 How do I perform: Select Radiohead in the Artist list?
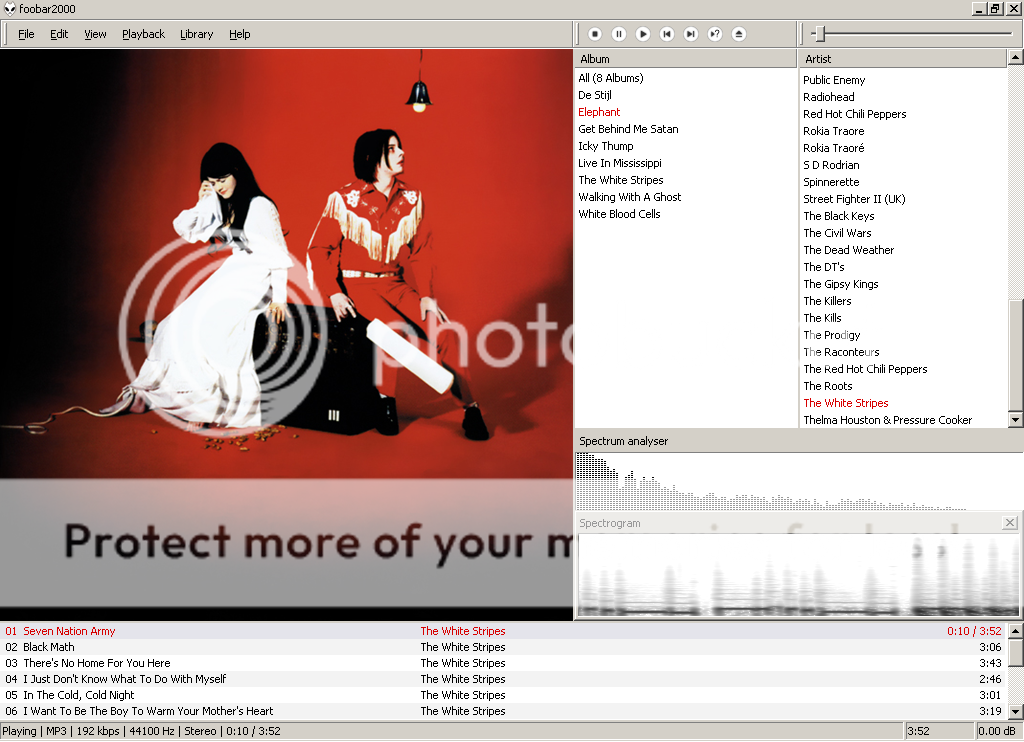(x=829, y=97)
